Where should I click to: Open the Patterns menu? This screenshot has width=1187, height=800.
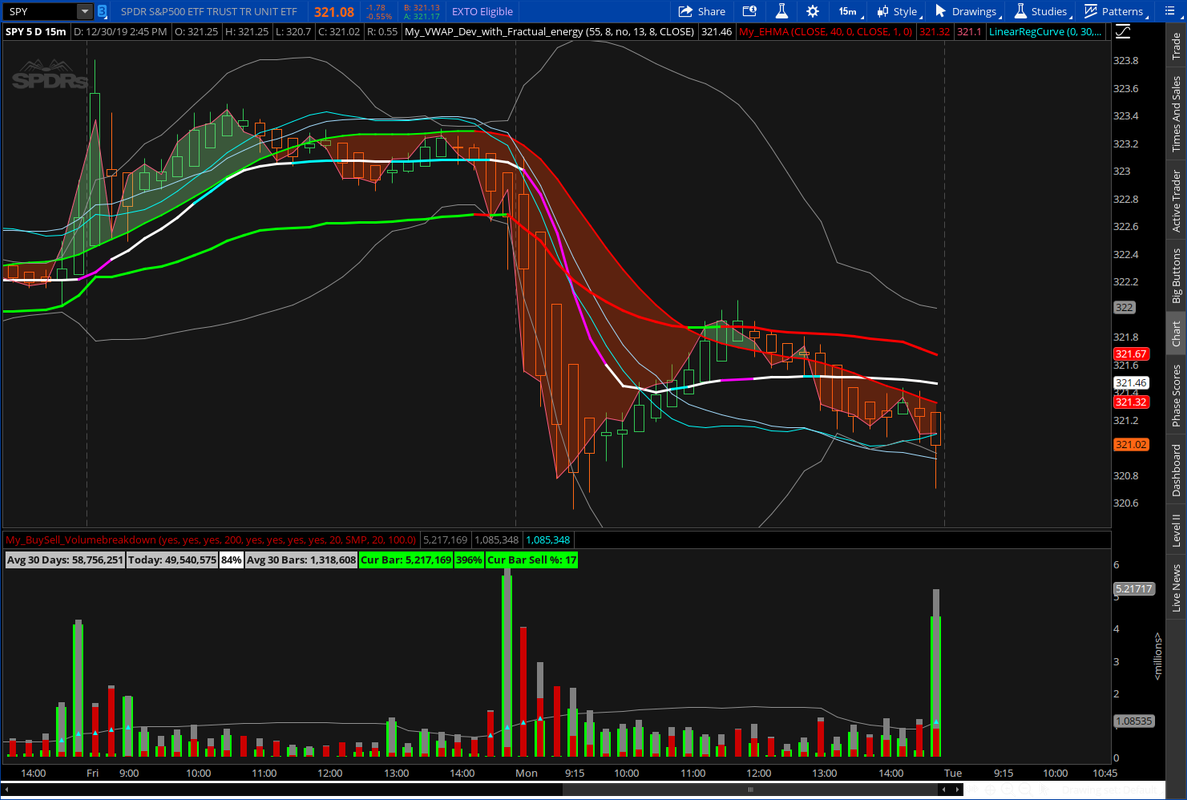[x=1114, y=11]
